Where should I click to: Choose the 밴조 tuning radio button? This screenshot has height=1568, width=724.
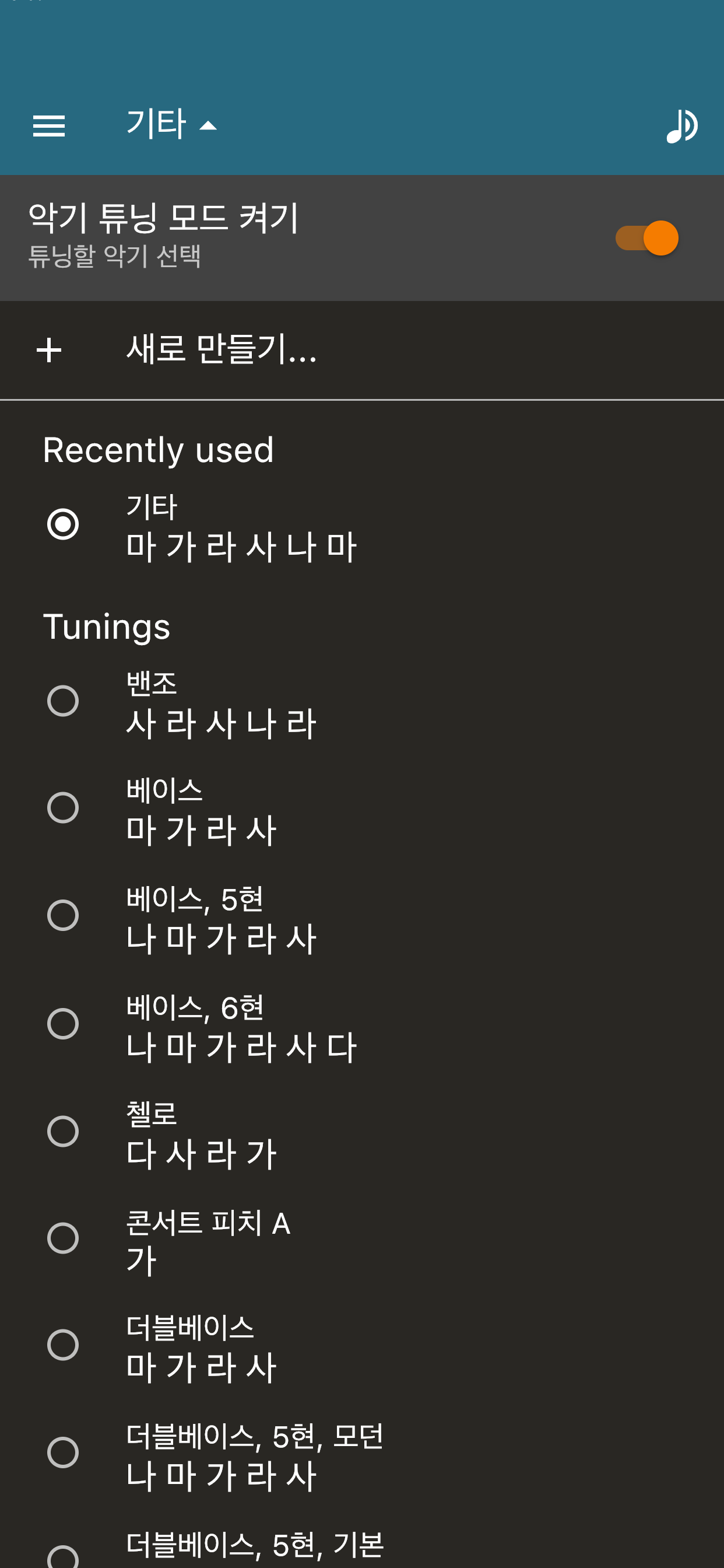pyautogui.click(x=64, y=701)
